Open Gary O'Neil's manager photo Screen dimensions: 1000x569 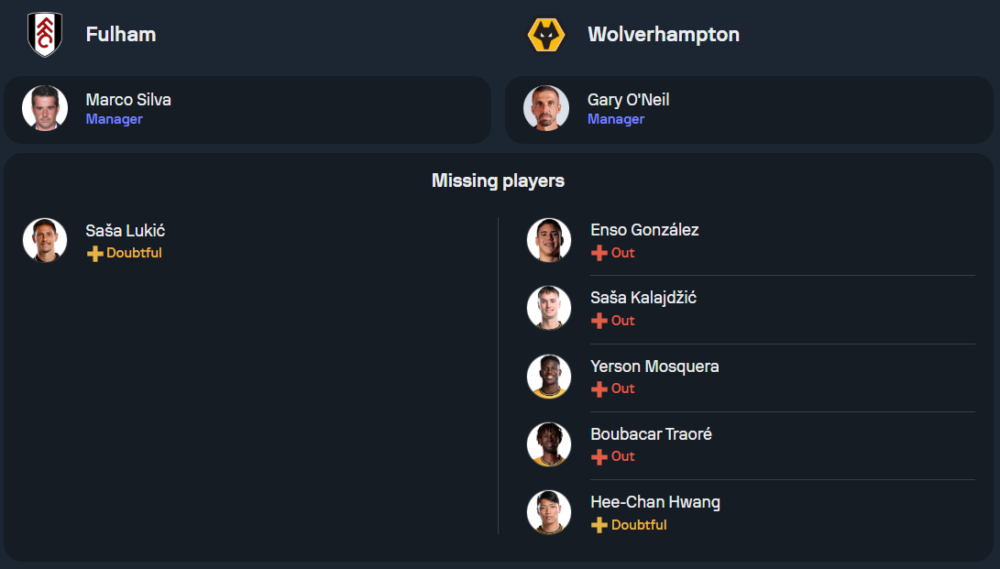tap(546, 108)
